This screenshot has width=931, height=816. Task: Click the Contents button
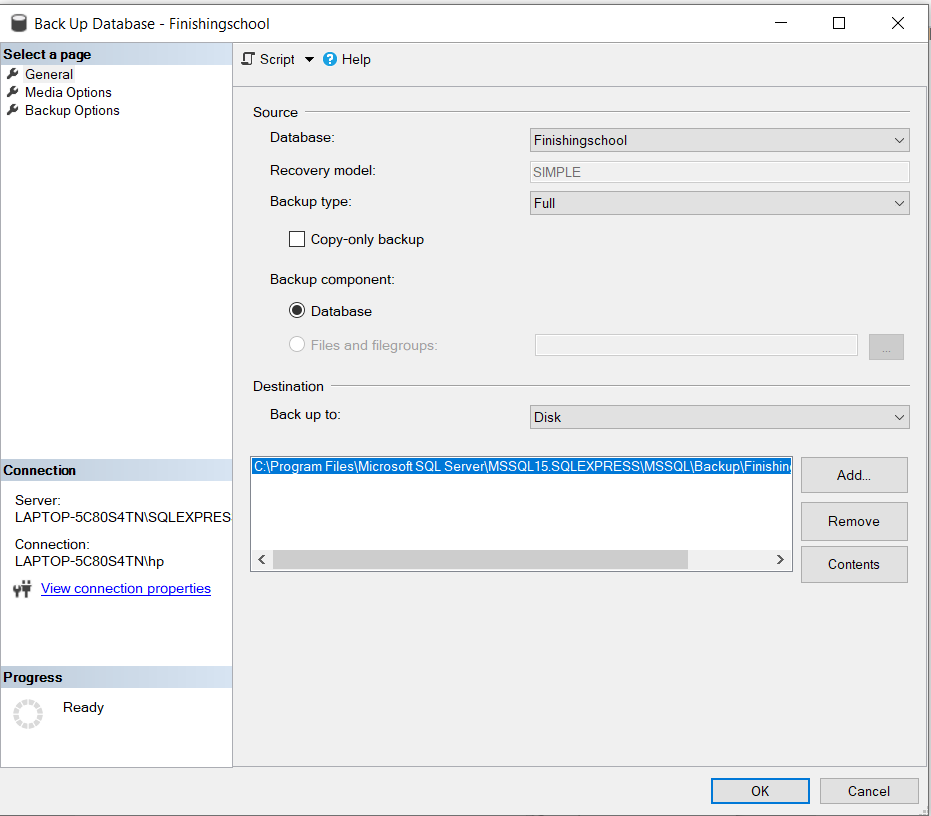854,564
